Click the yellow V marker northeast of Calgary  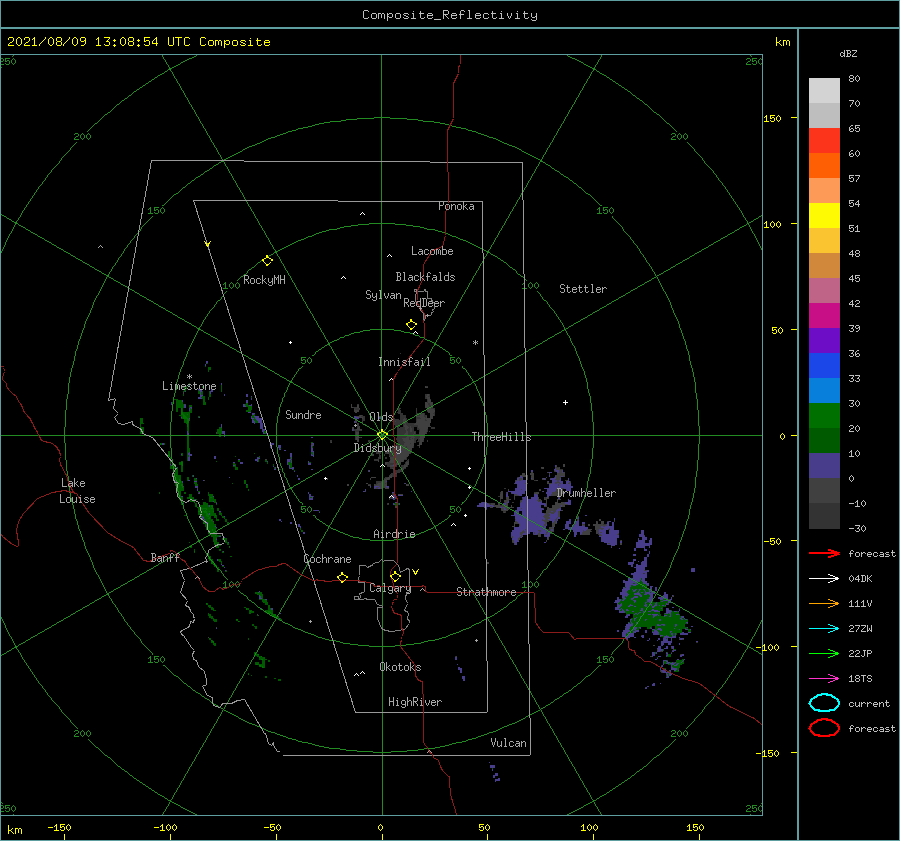click(x=415, y=572)
